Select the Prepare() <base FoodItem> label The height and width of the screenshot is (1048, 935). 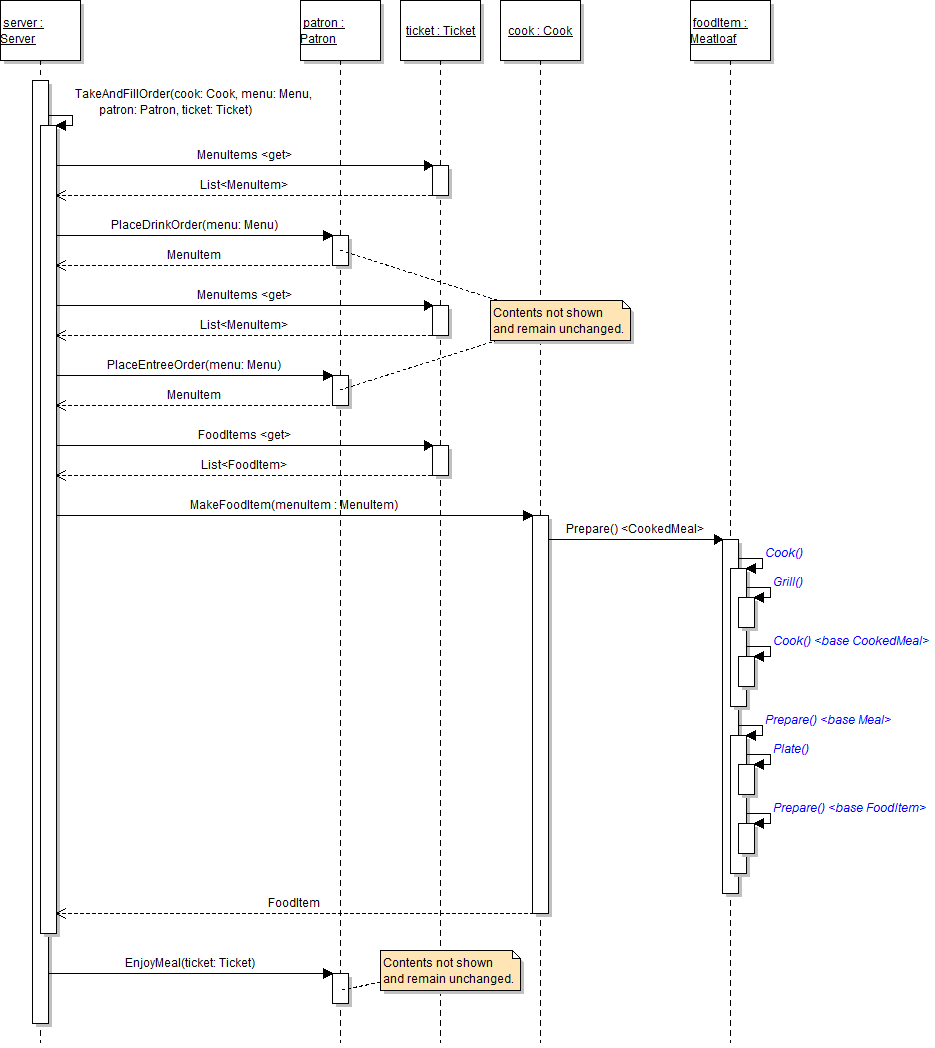click(849, 808)
